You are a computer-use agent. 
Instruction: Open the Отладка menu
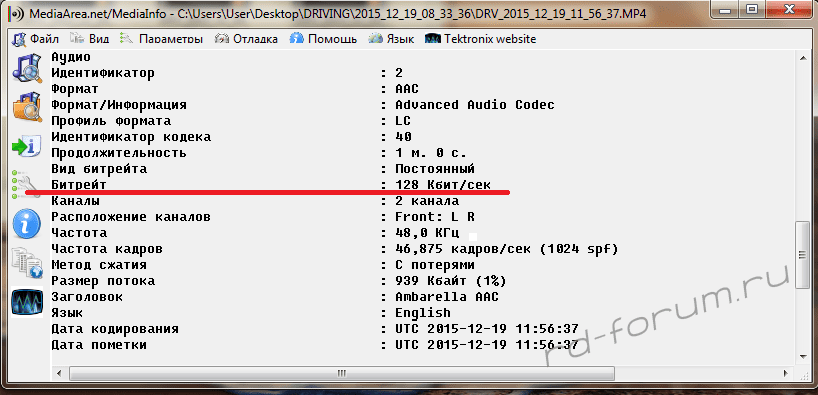point(246,39)
